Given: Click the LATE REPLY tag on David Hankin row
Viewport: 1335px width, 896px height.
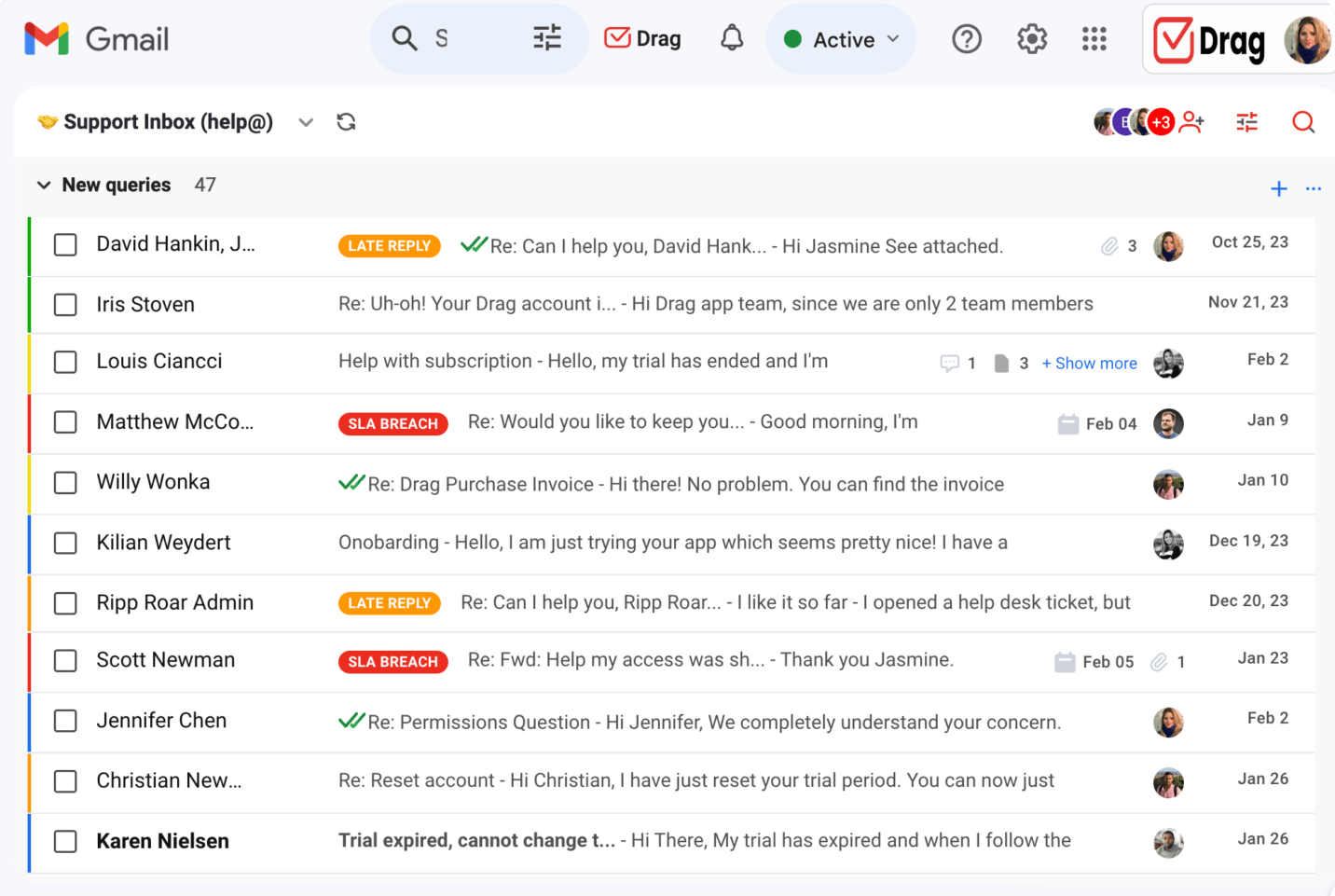Looking at the screenshot, I should click(x=389, y=245).
